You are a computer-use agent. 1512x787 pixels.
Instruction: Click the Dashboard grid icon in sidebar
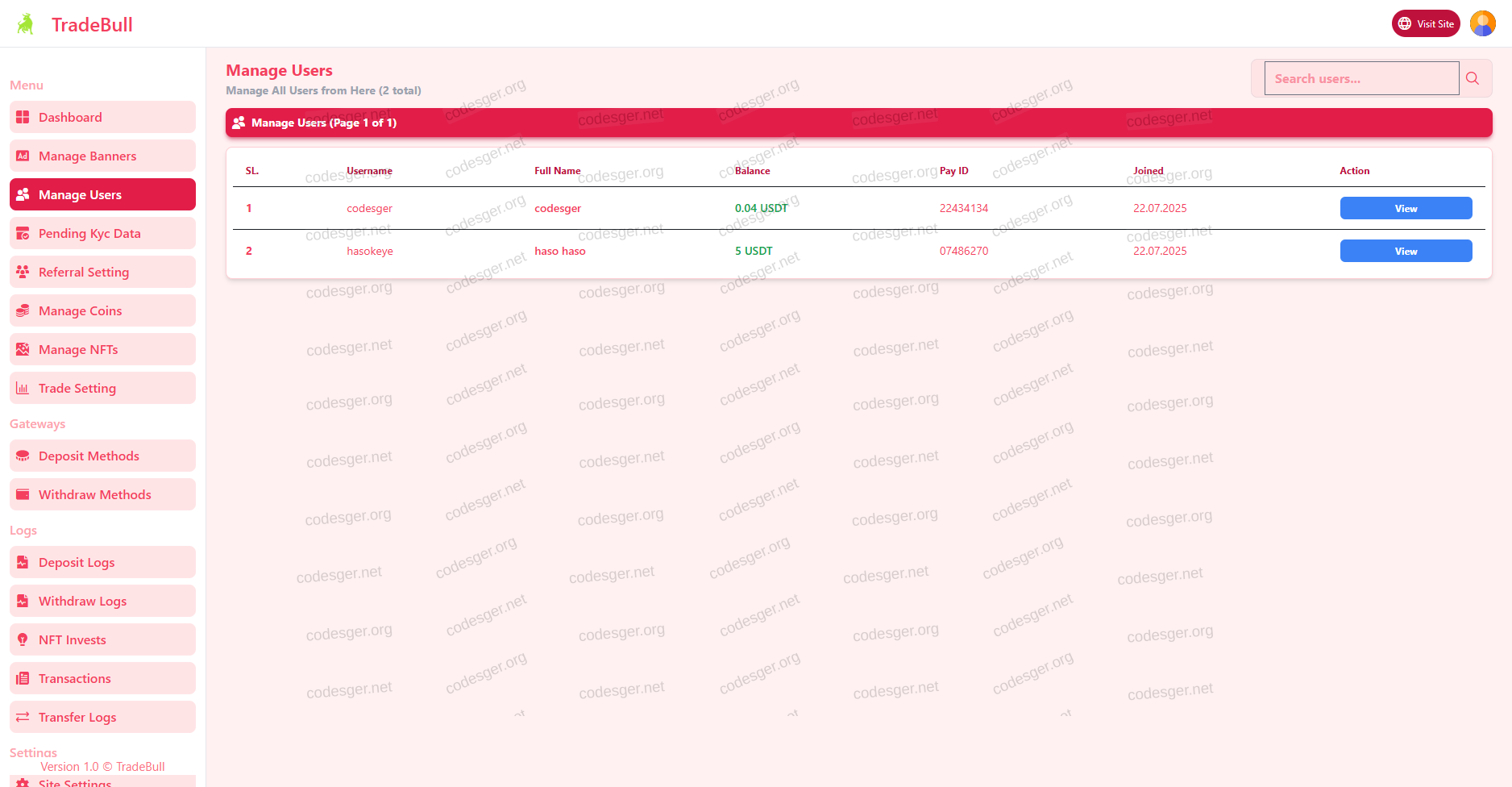[23, 118]
